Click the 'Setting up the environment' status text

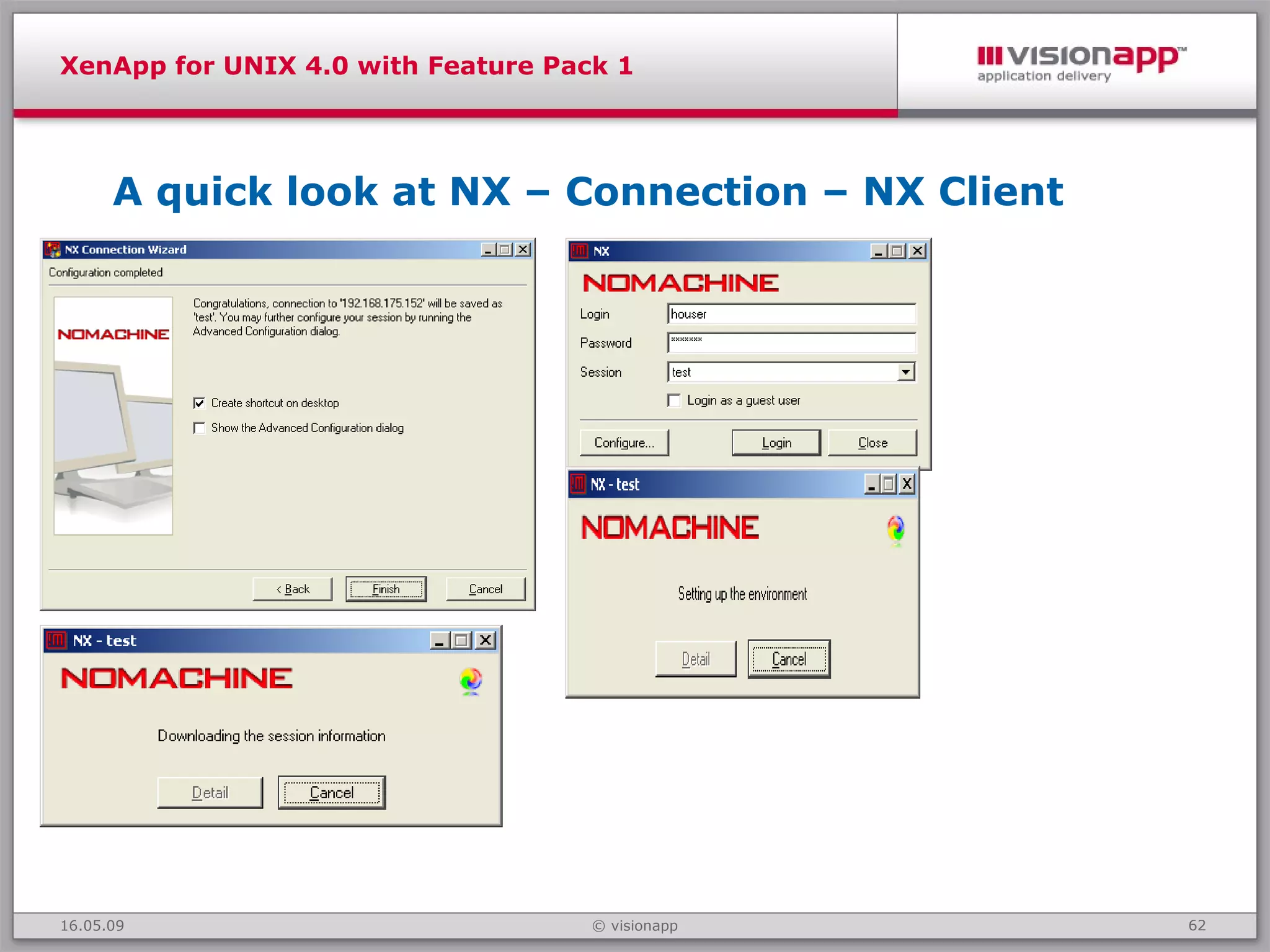(x=742, y=594)
